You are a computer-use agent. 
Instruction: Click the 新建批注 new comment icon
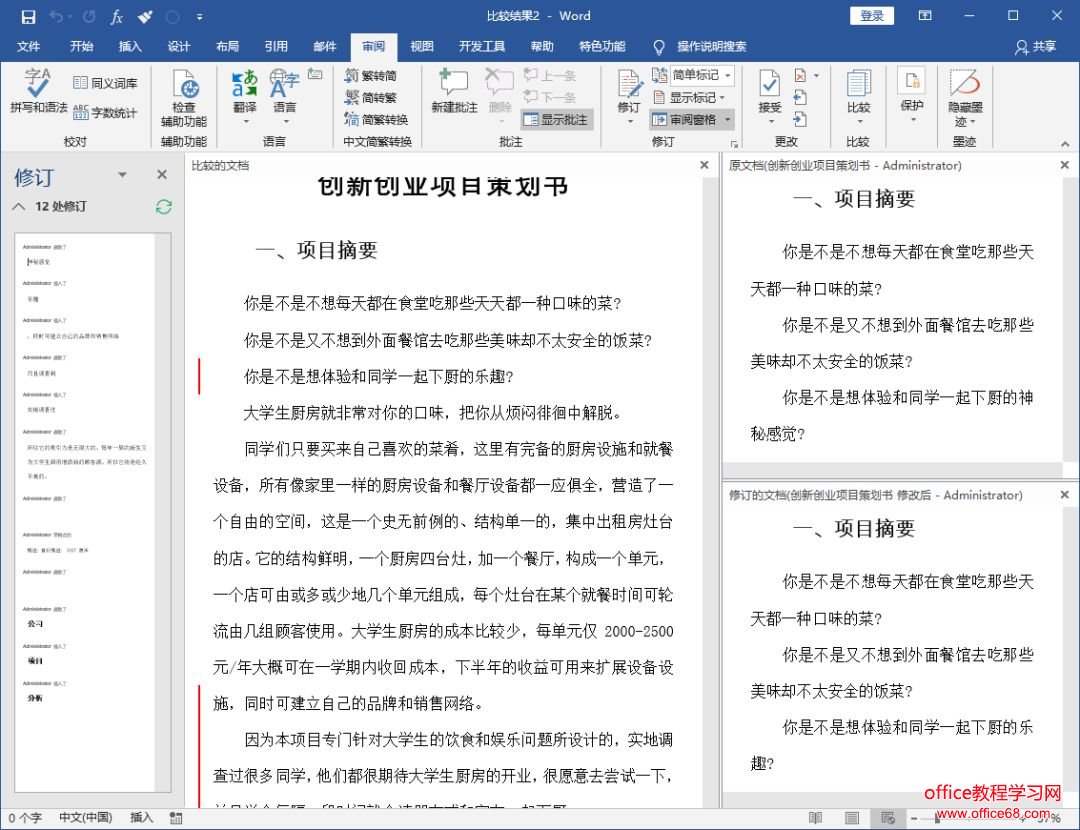[x=453, y=84]
